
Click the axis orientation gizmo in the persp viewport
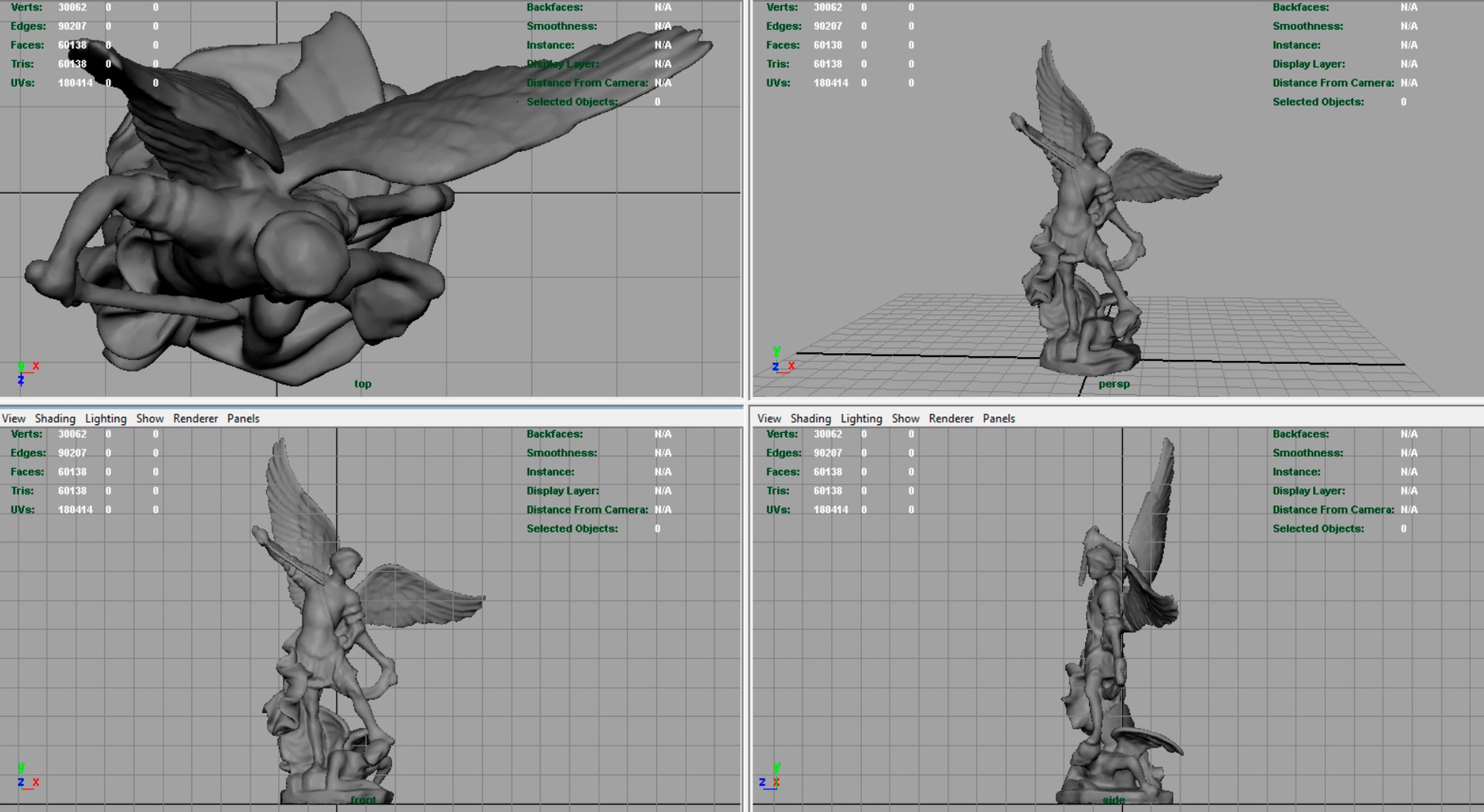pos(782,361)
